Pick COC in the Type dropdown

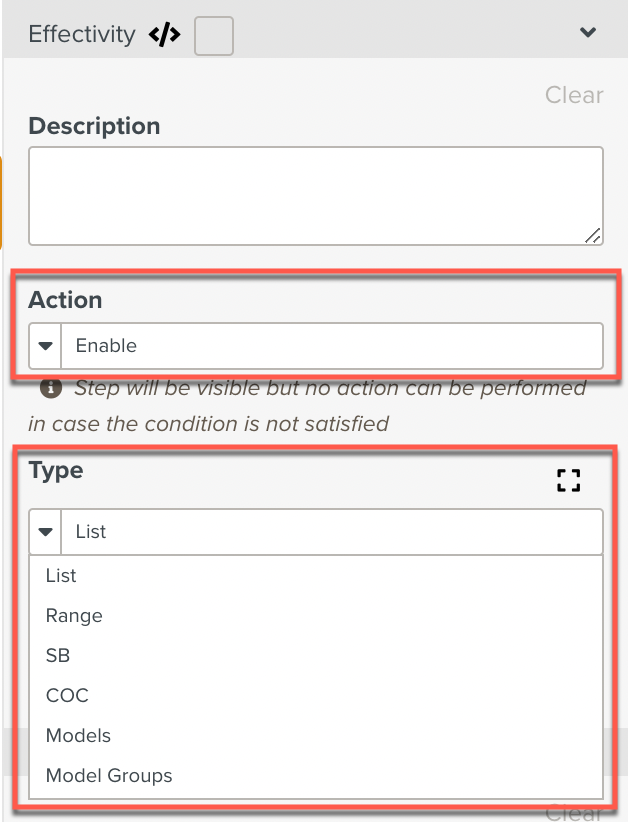point(67,696)
